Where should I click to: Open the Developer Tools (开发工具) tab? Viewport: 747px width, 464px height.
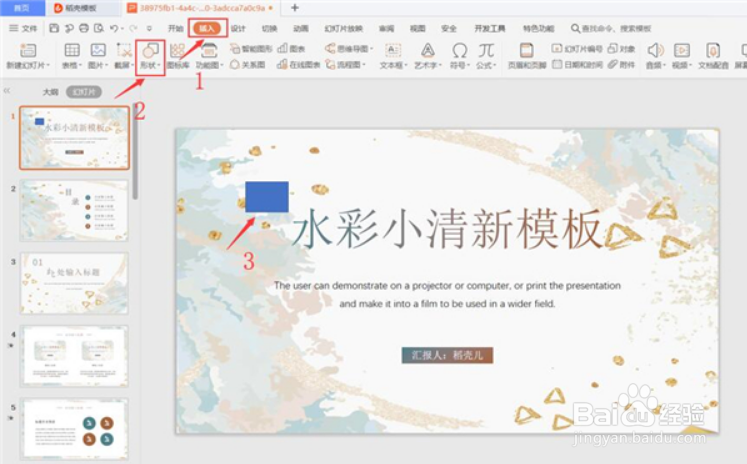click(490, 29)
